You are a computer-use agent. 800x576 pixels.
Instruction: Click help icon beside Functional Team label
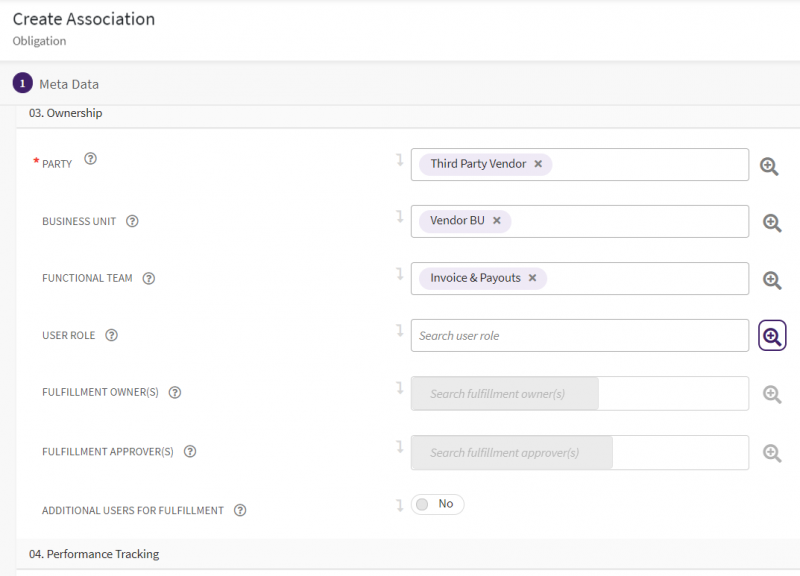[x=149, y=278]
